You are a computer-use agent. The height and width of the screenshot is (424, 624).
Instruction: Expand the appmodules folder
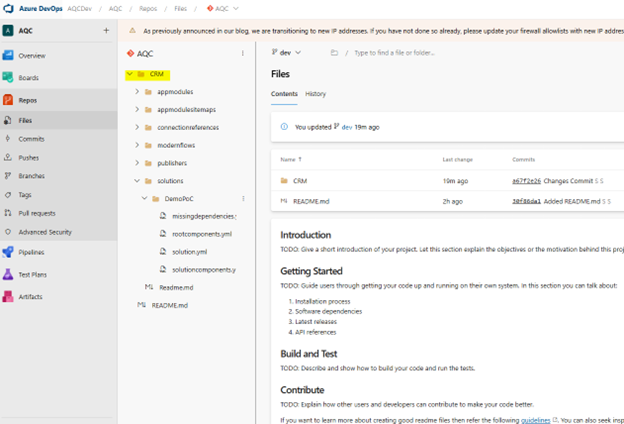click(137, 92)
